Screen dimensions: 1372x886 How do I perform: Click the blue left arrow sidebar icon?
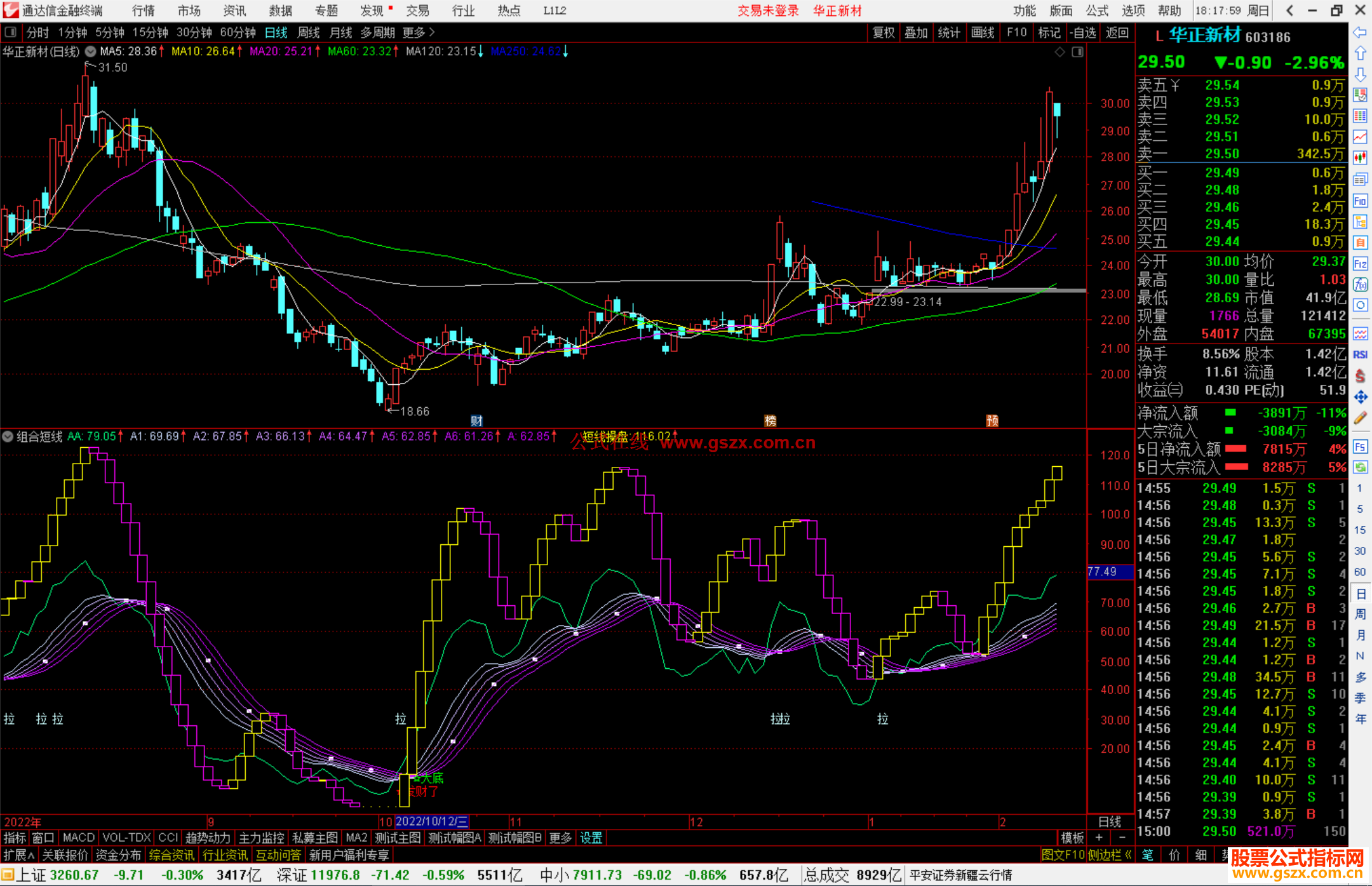click(x=1360, y=32)
